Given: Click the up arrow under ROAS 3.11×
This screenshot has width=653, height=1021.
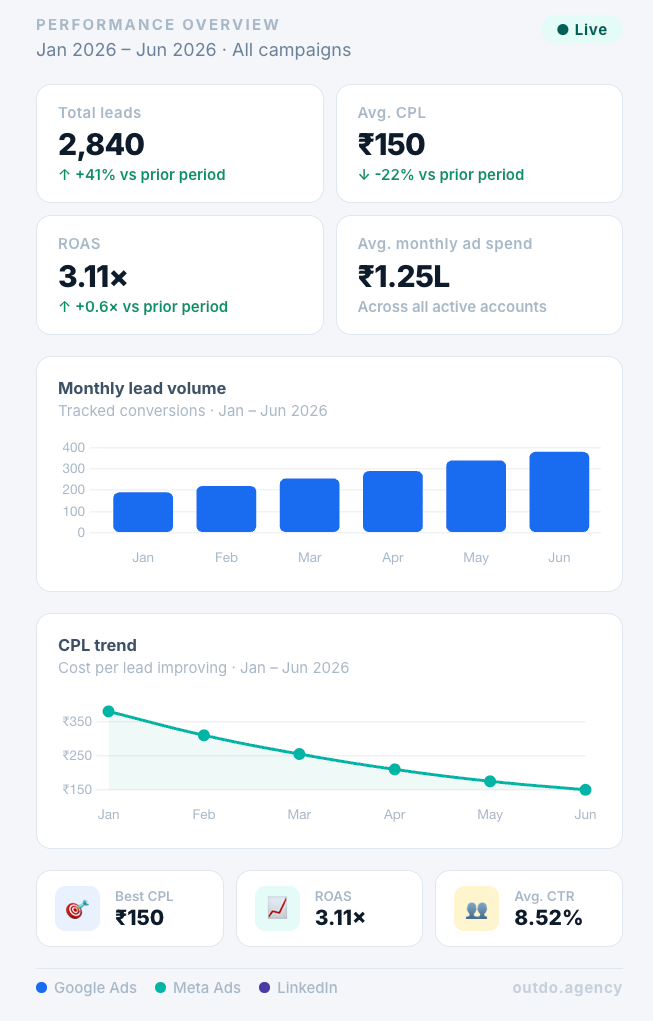Looking at the screenshot, I should (x=64, y=307).
